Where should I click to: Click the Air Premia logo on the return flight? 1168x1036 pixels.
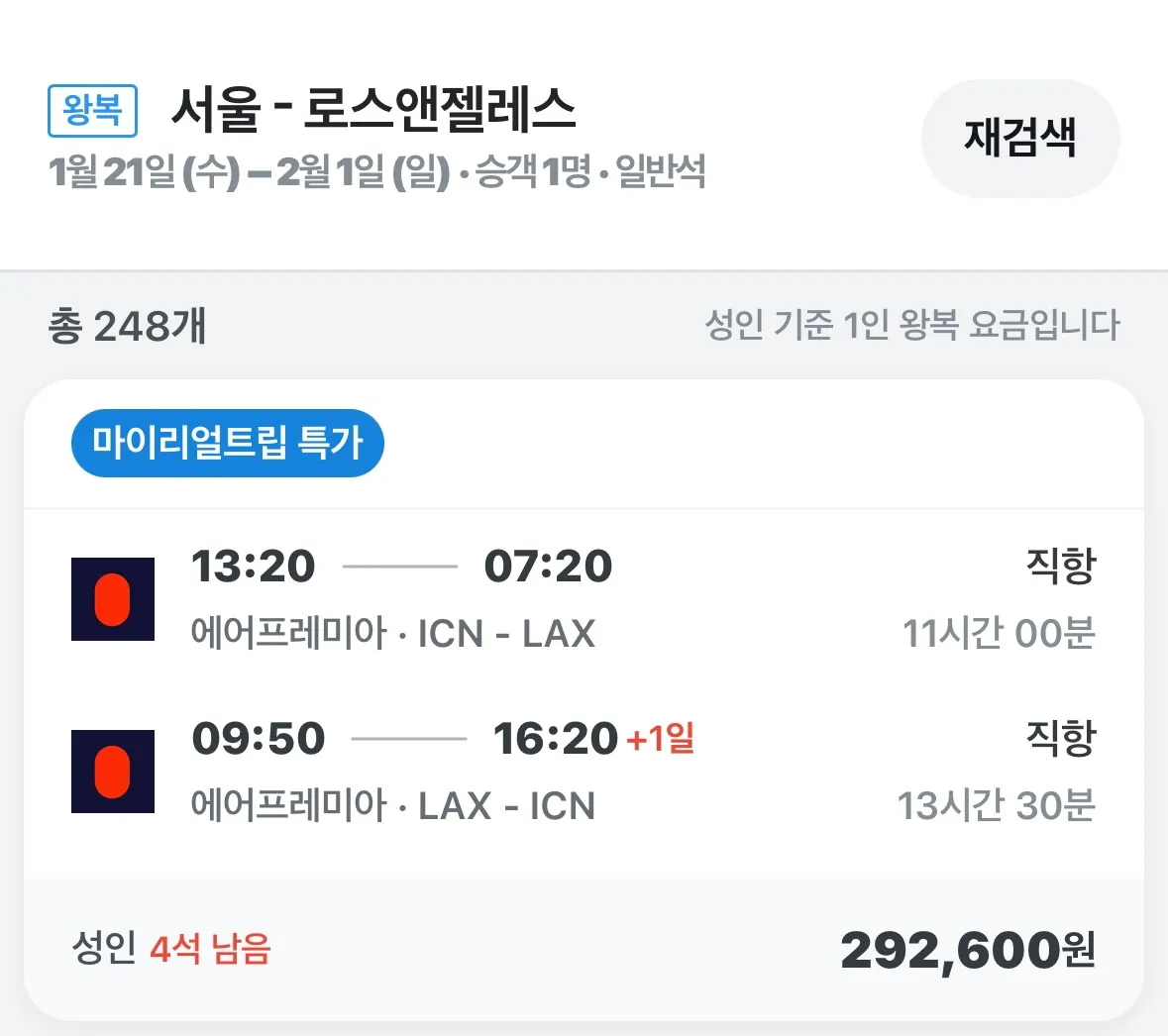(112, 771)
